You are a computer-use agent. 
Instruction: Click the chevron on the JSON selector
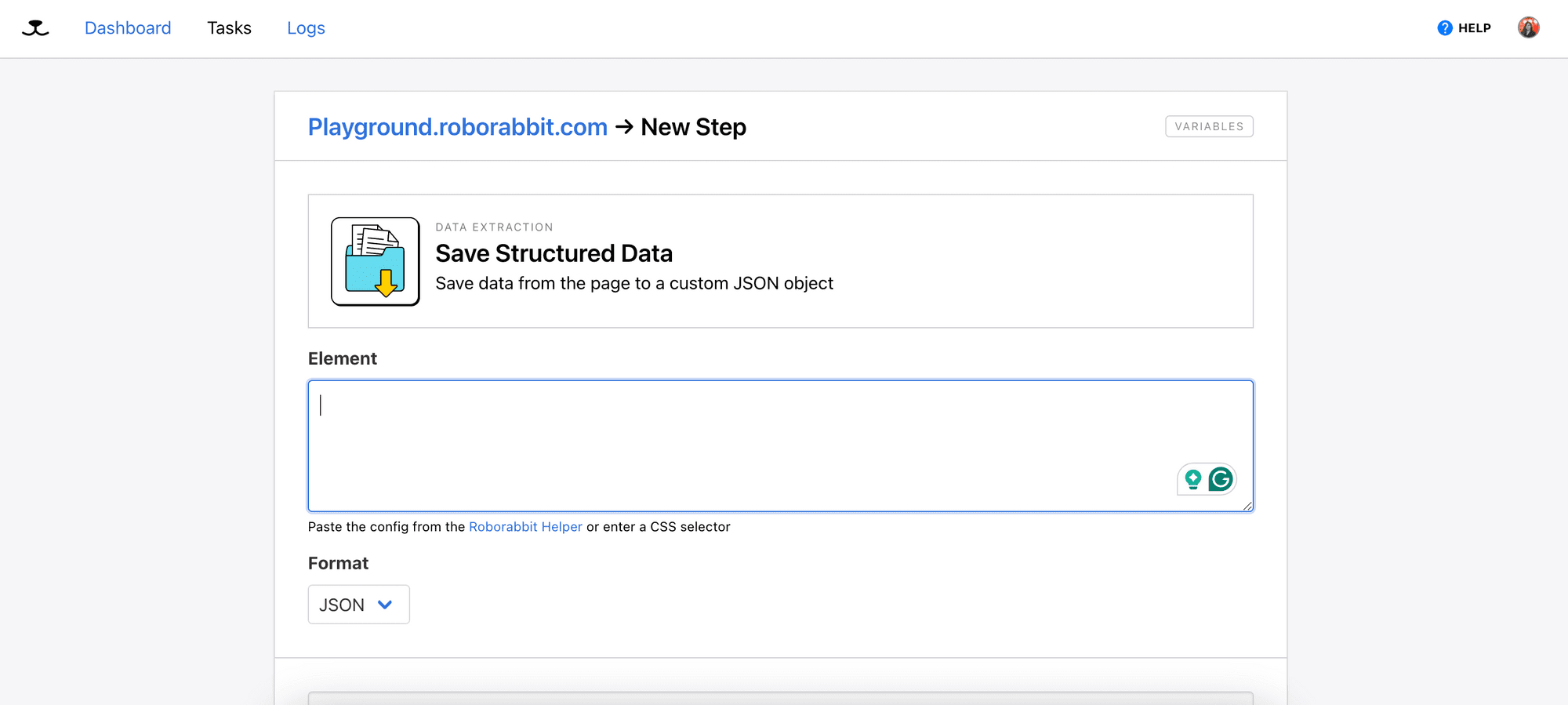click(384, 605)
